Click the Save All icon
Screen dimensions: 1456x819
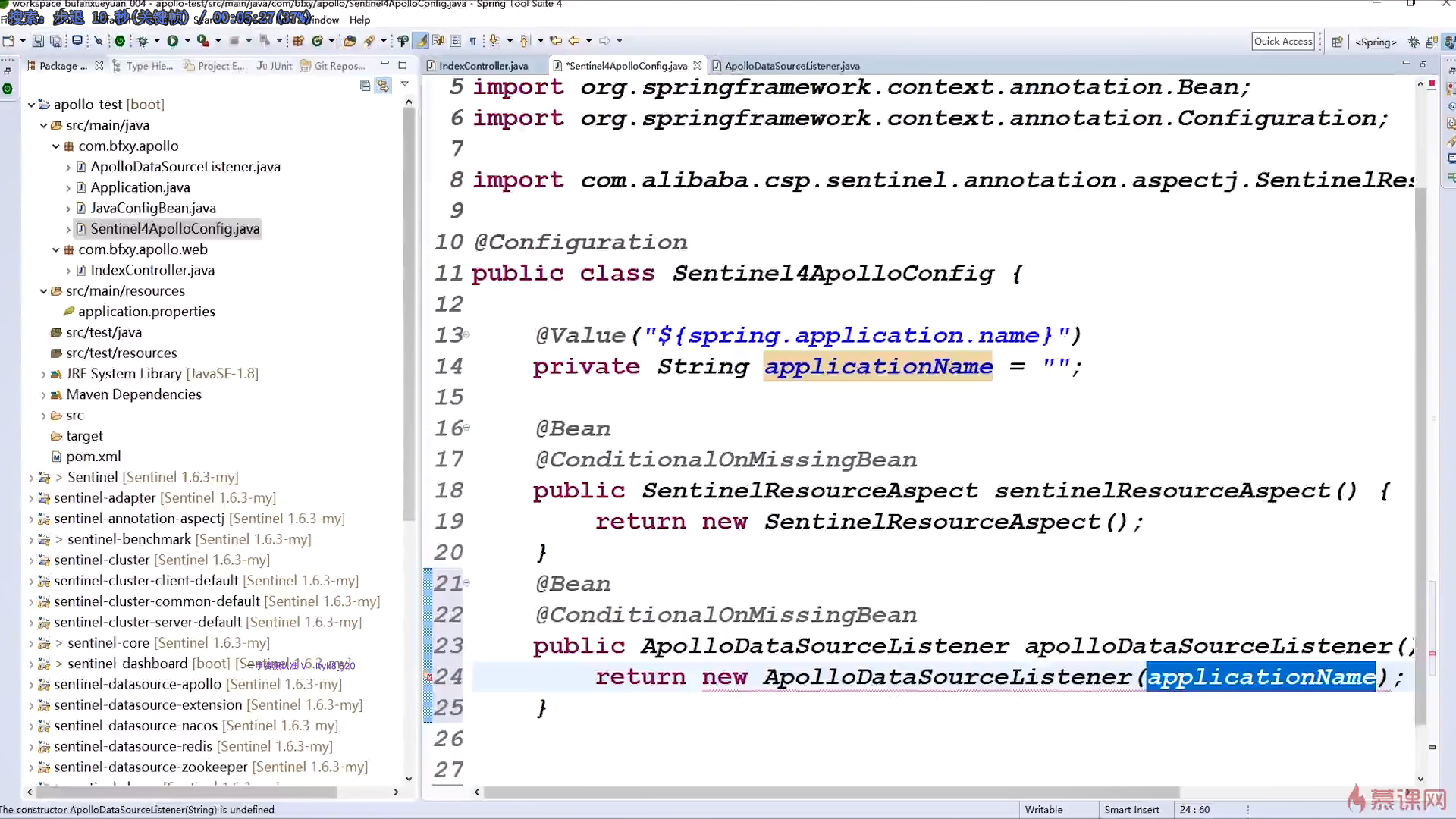(x=55, y=41)
